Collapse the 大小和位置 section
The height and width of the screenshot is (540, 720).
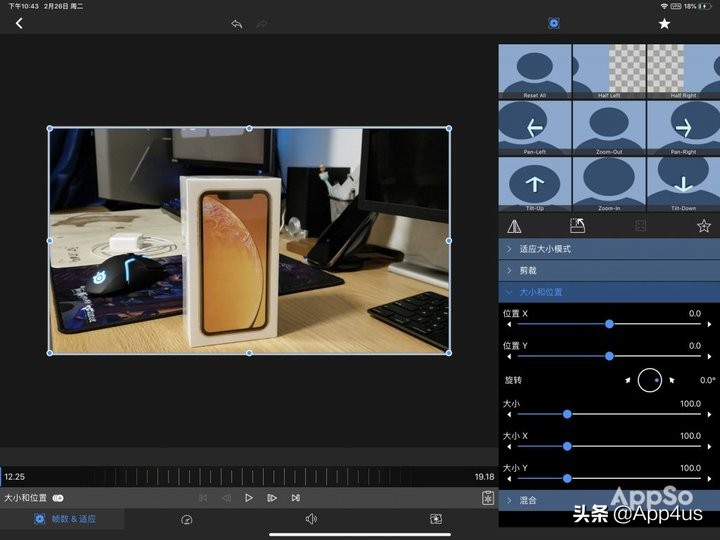(x=609, y=292)
